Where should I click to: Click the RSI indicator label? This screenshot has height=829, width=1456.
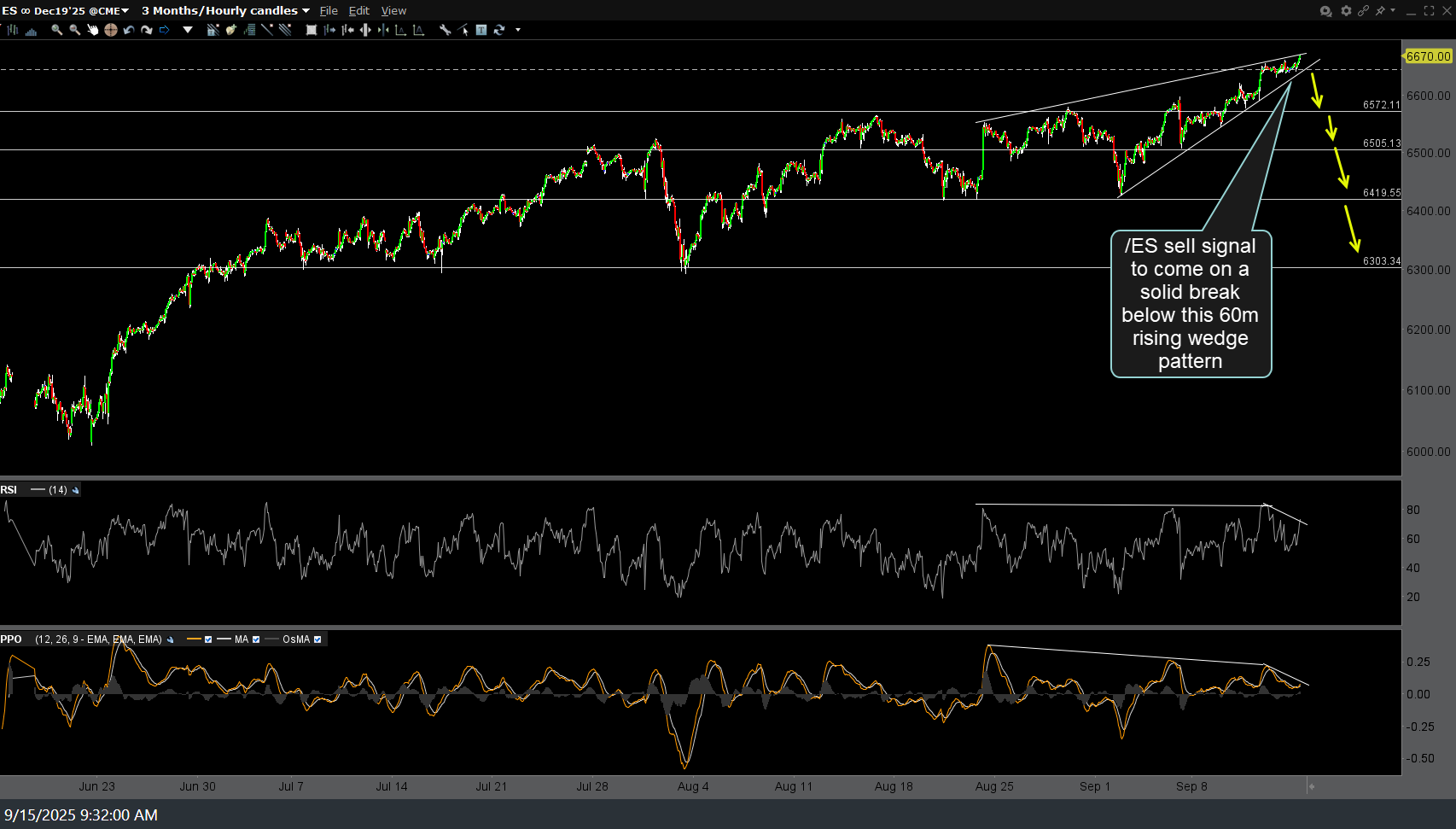click(9, 489)
